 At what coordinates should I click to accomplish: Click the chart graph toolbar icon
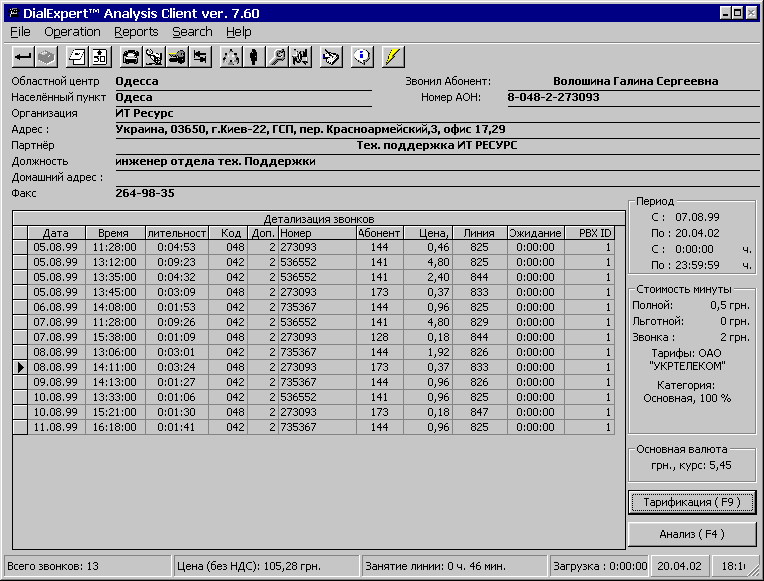pyautogui.click(x=301, y=57)
